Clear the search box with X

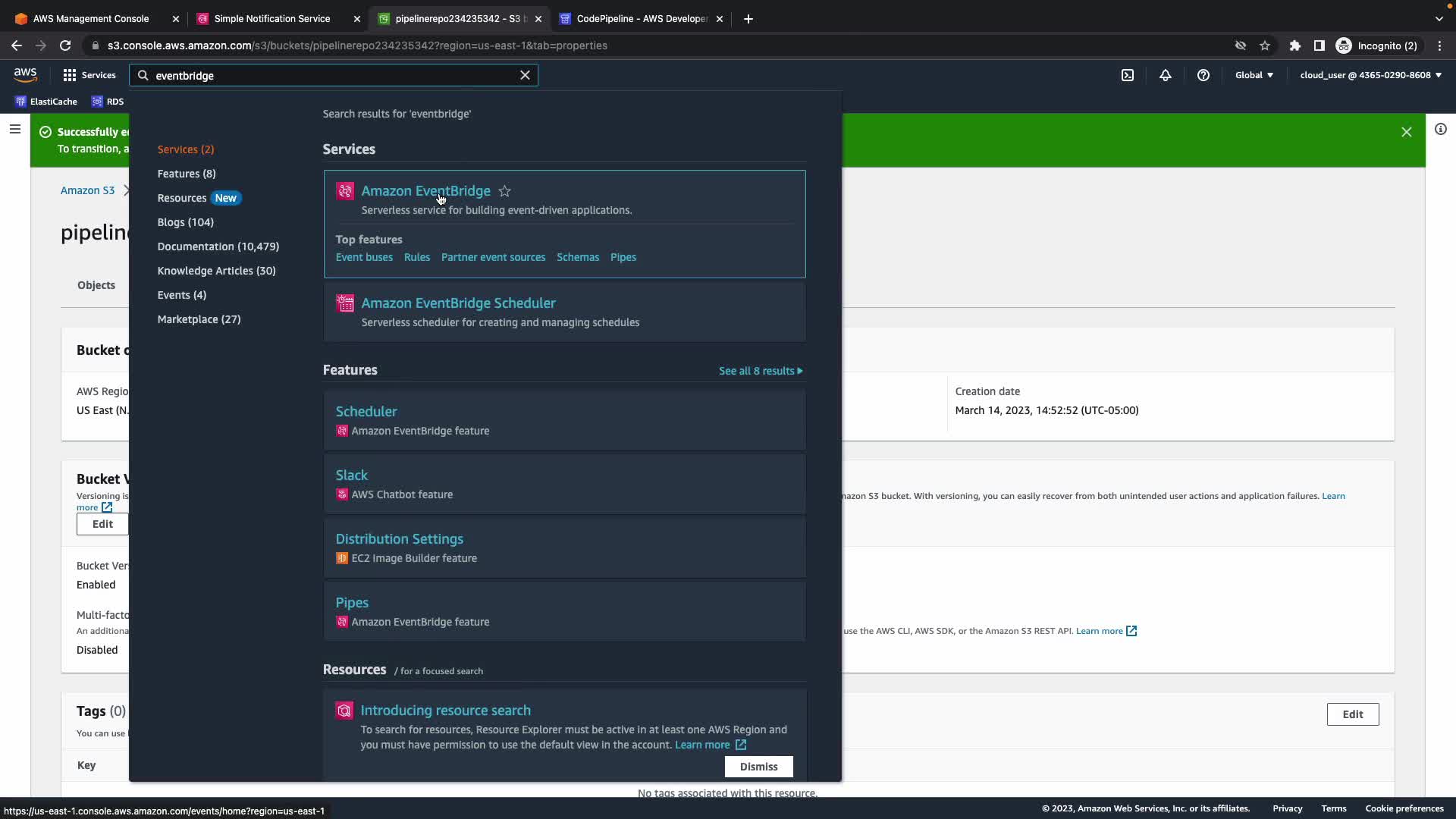(x=525, y=75)
